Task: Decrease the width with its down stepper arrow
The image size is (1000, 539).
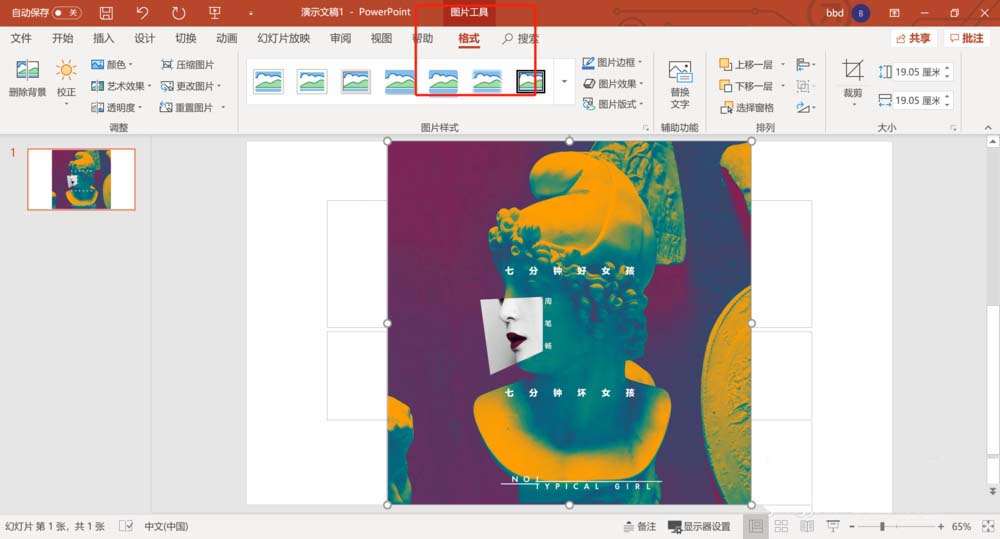Action: click(x=947, y=104)
